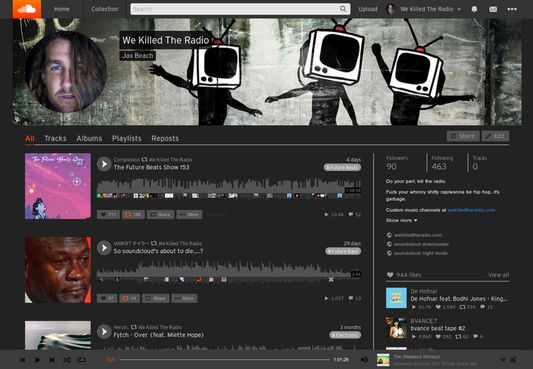The width and height of the screenshot is (533, 369).
Task: Open the notifications bell
Action: point(474,9)
